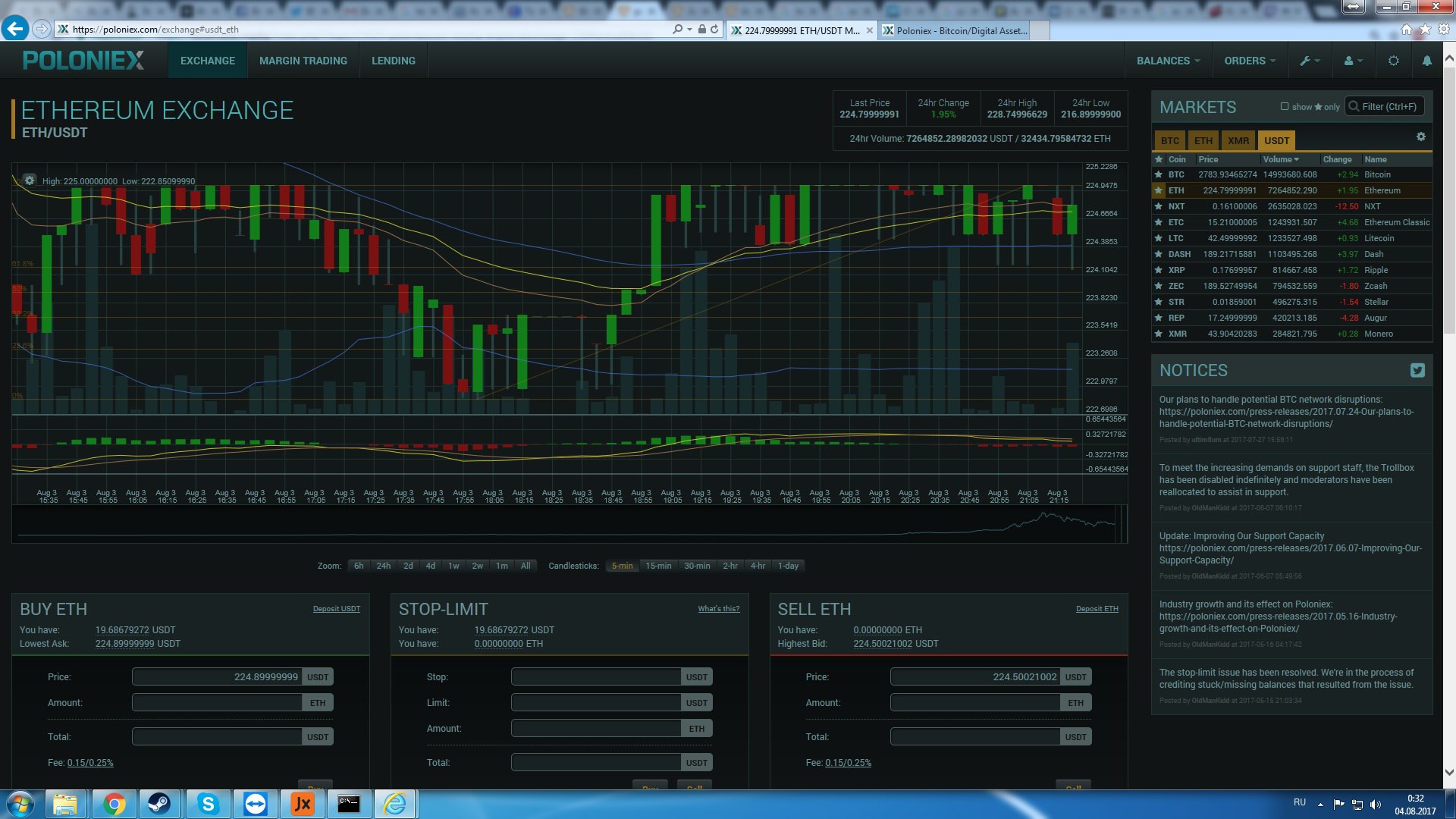Screen dimensions: 1456x819
Task: Set chart zoom to 24h
Action: (384, 566)
